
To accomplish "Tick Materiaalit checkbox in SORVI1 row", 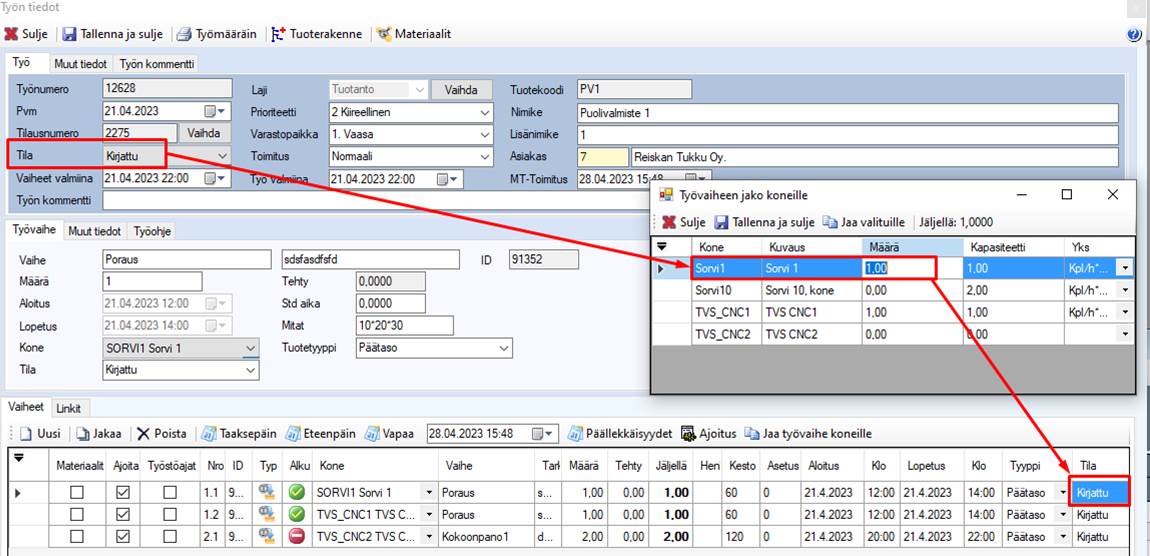I will click(x=77, y=492).
